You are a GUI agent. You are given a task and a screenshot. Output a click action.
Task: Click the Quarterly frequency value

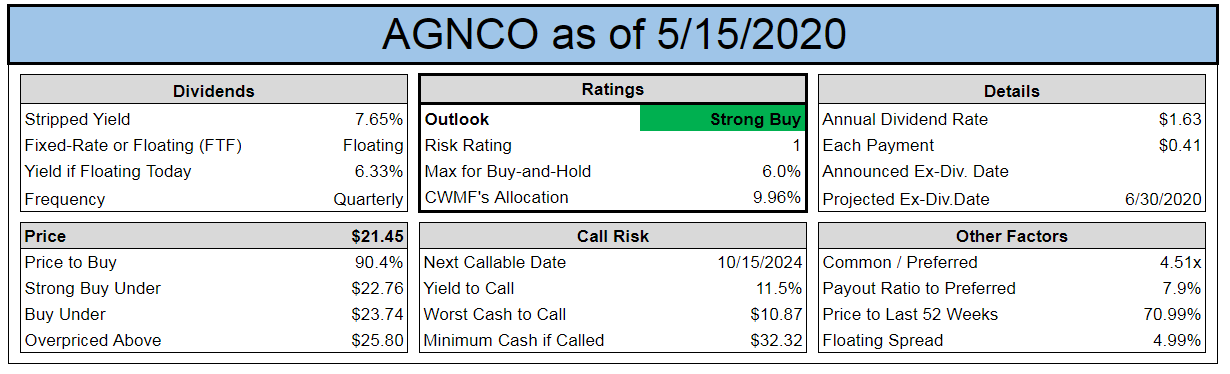368,199
